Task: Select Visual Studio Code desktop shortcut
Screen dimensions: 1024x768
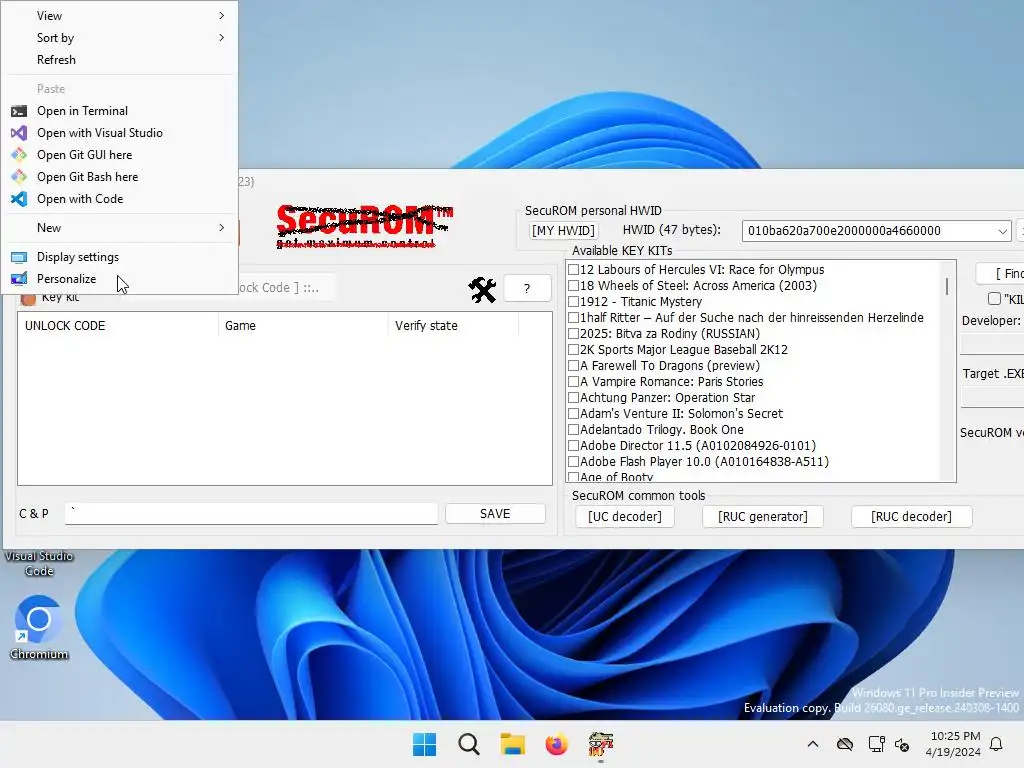Action: pyautogui.click(x=39, y=563)
